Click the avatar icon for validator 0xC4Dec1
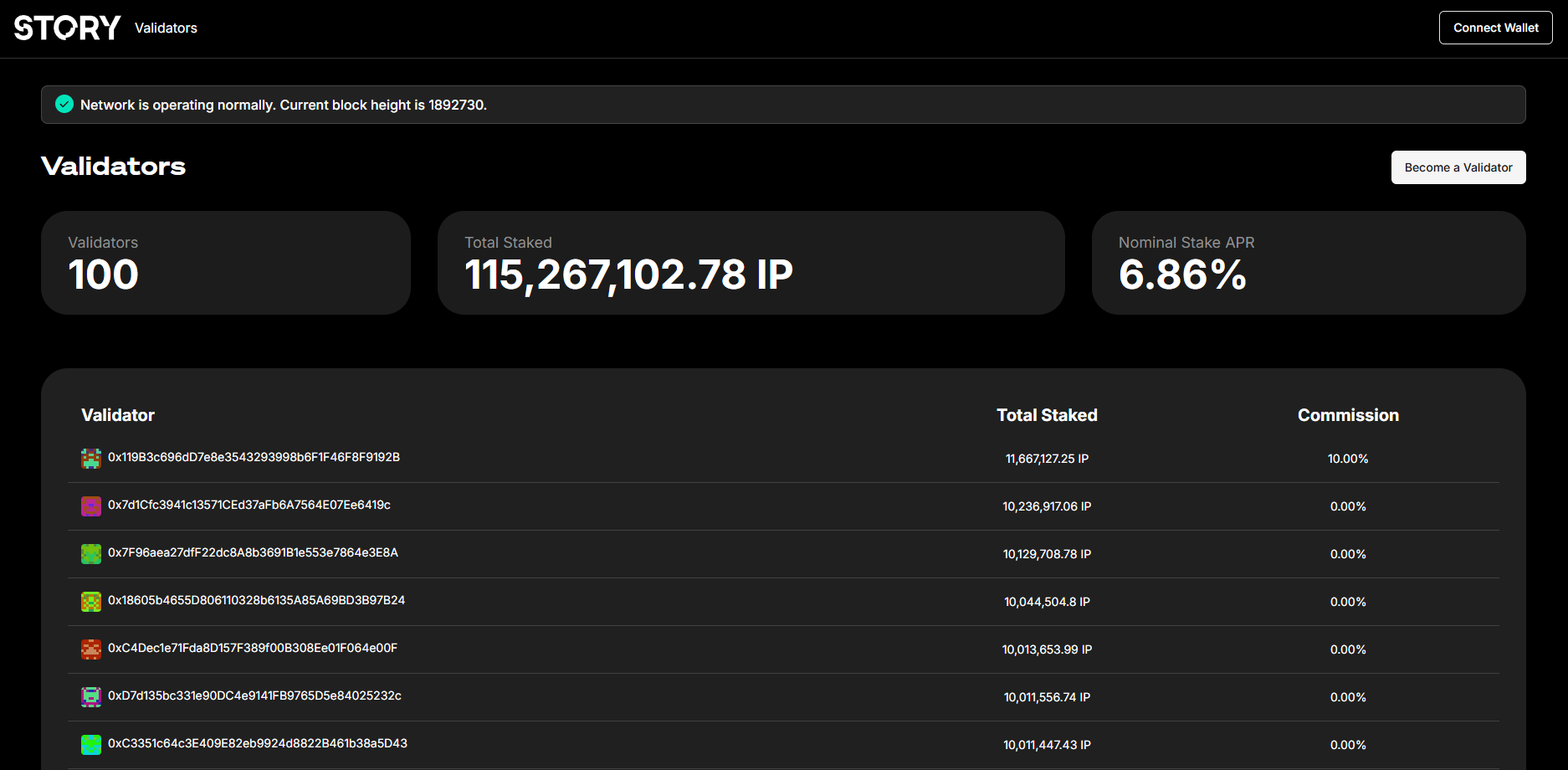This screenshot has width=1568, height=770. point(91,649)
